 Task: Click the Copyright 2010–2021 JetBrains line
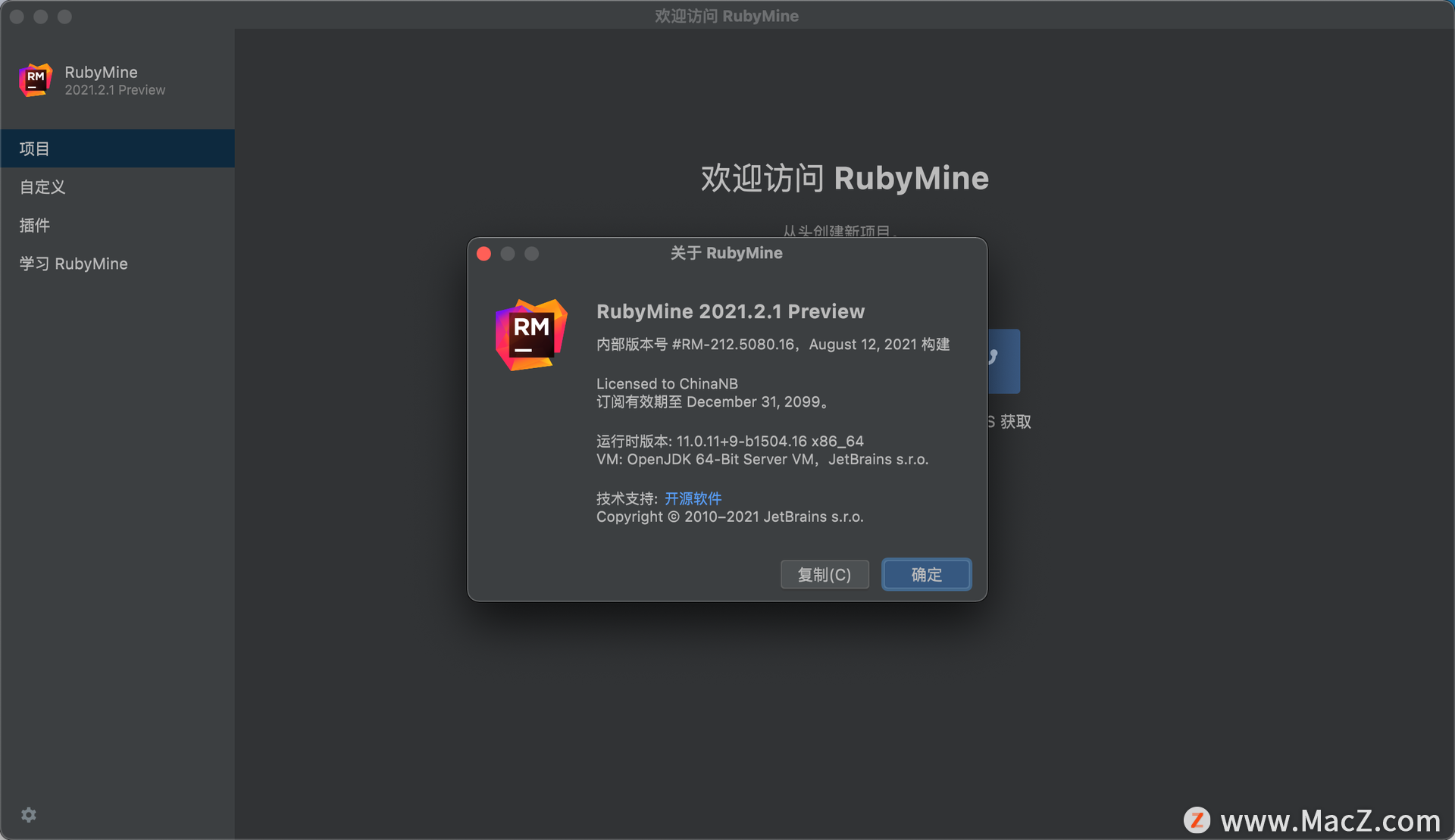[730, 517]
